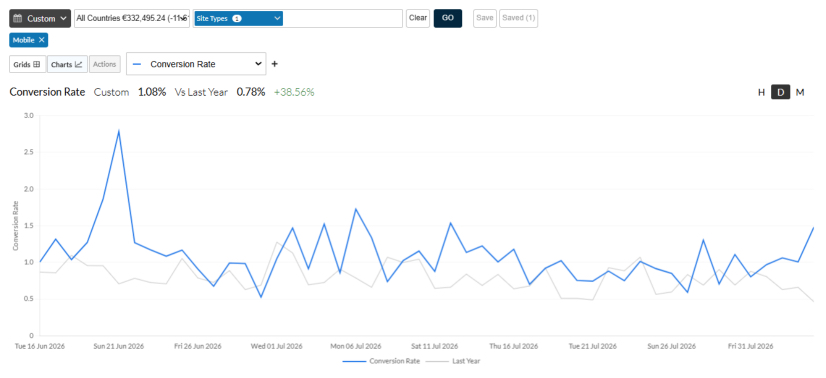
Task: Toggle Last Year series in legend
Action: coord(453,361)
